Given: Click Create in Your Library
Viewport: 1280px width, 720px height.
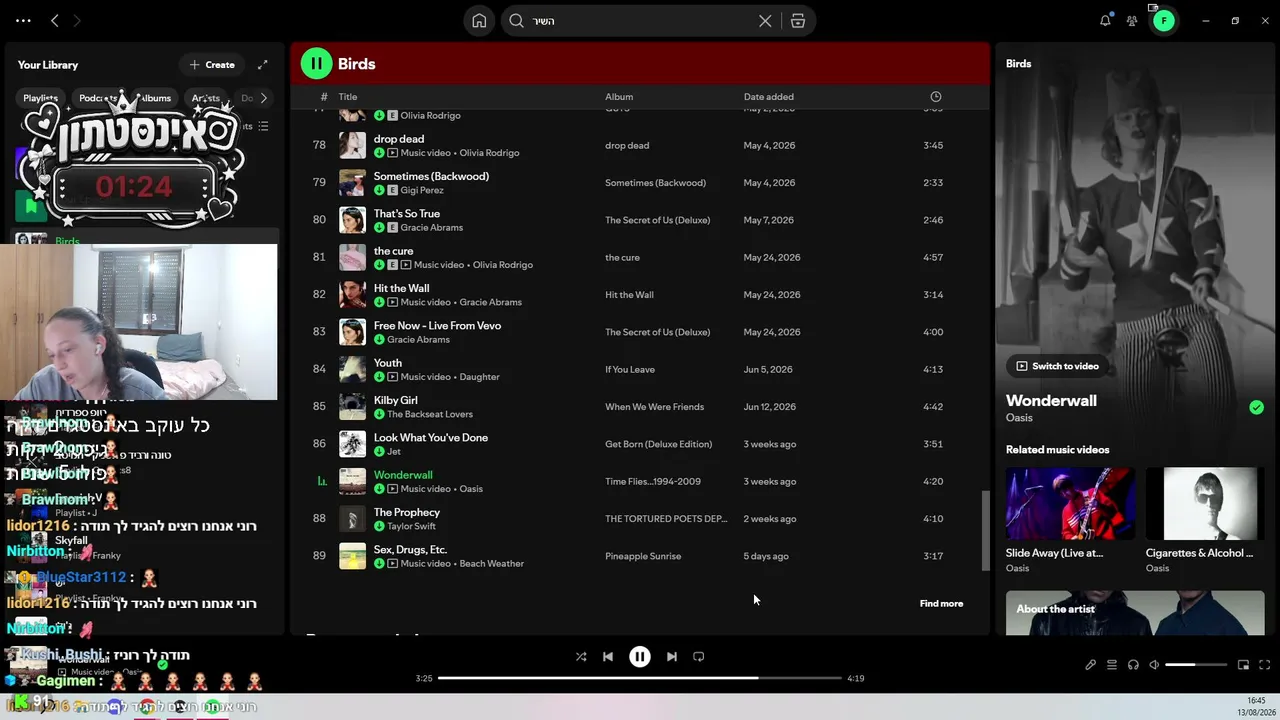Looking at the screenshot, I should click(x=212, y=65).
